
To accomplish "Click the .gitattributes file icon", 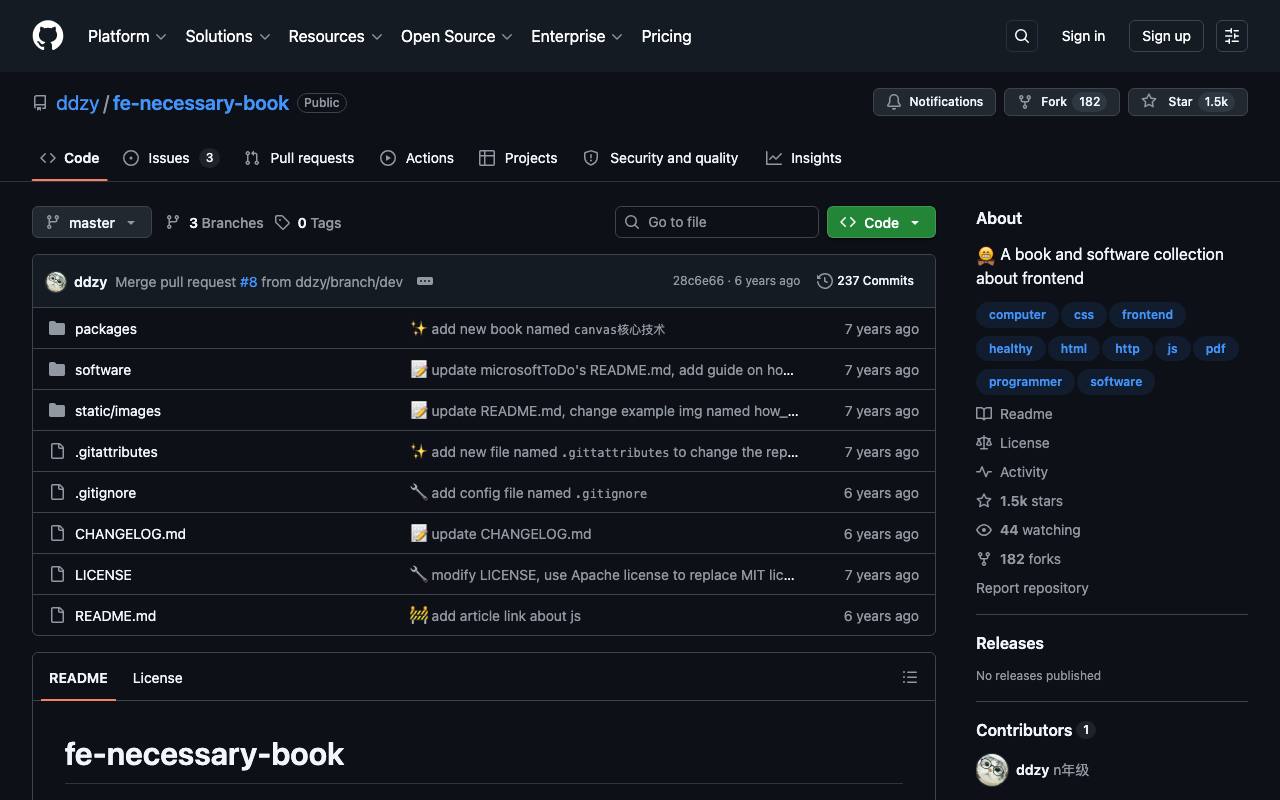I will pyautogui.click(x=57, y=452).
